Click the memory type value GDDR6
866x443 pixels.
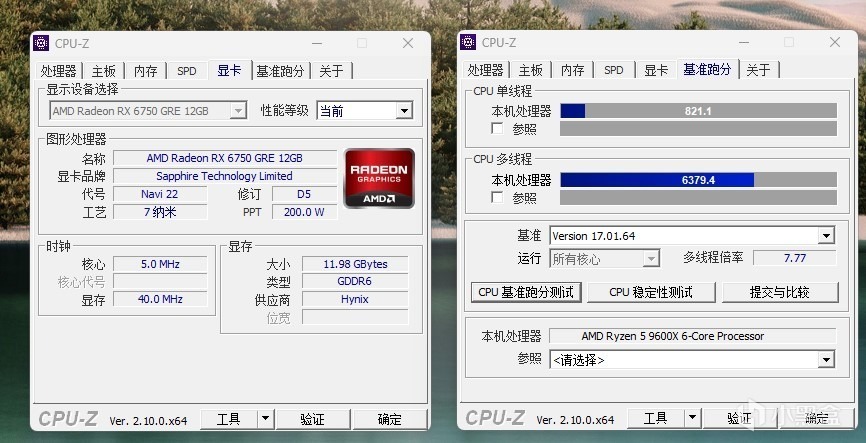coord(355,282)
